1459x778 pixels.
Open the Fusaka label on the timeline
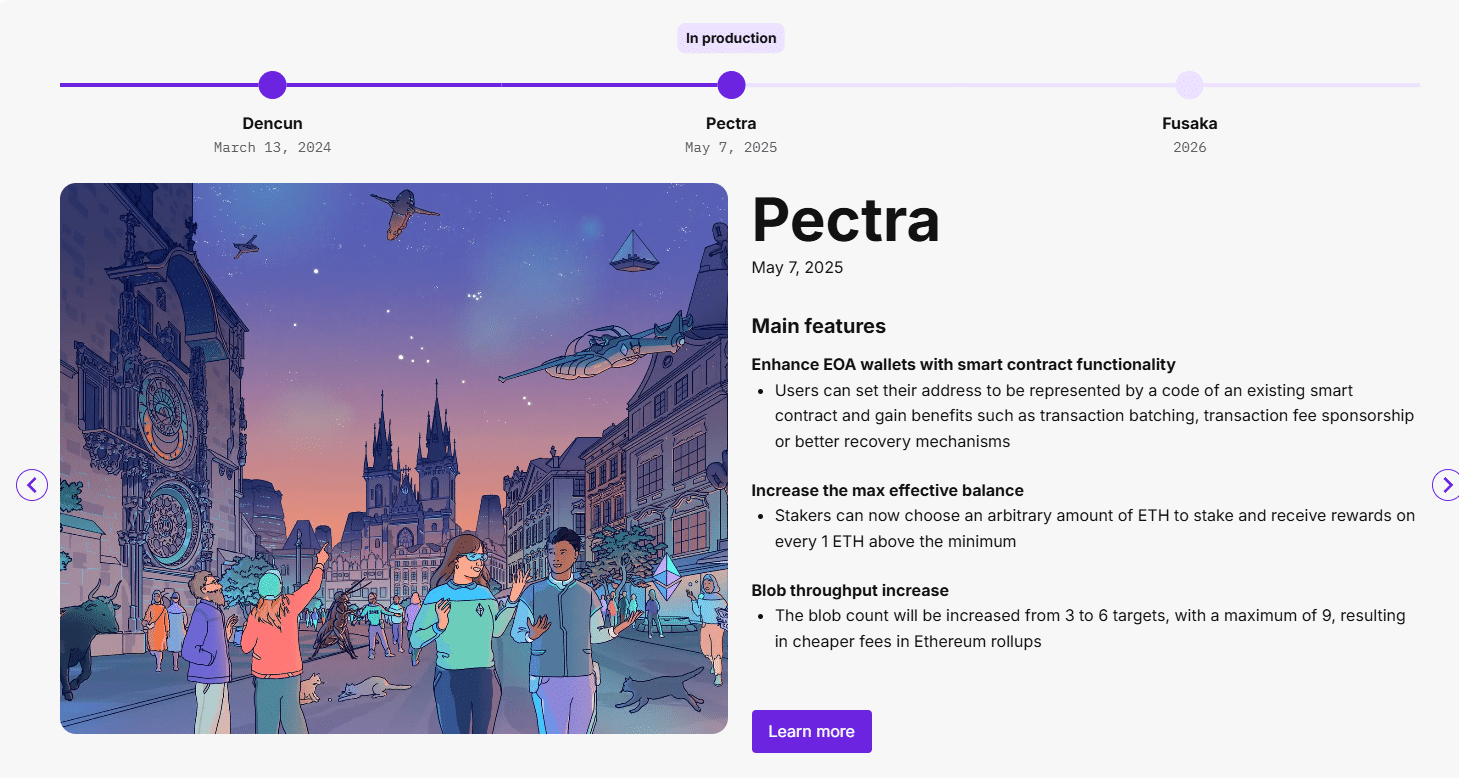tap(1189, 124)
